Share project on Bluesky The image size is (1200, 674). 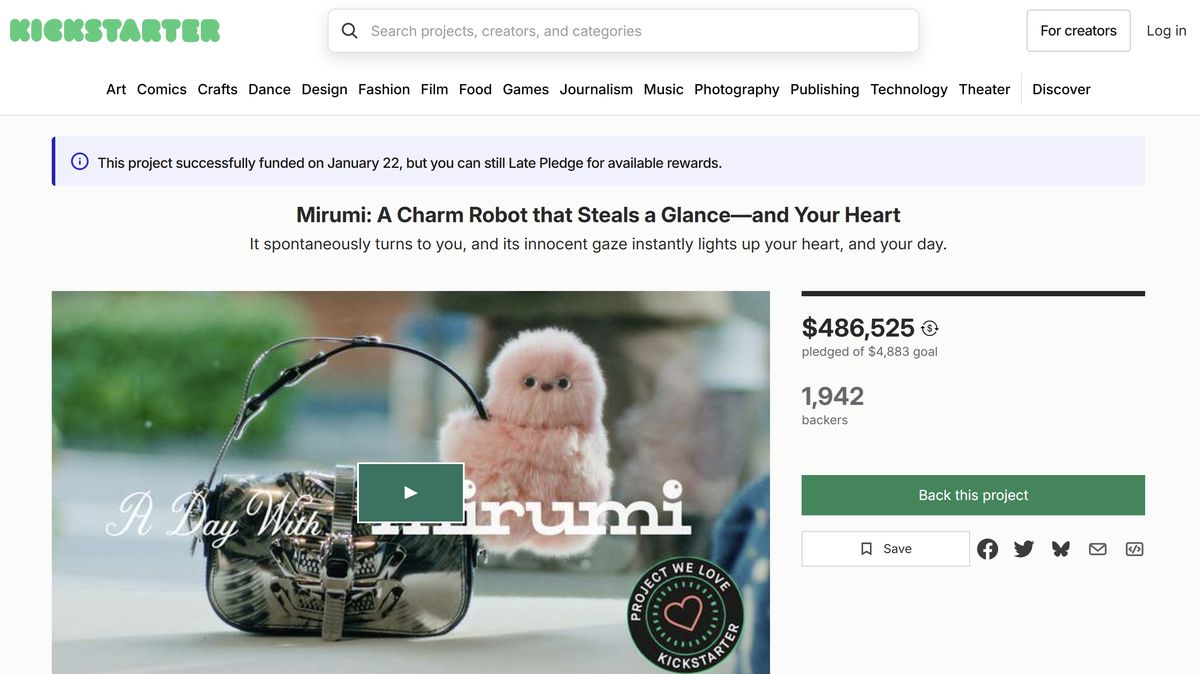click(1061, 549)
